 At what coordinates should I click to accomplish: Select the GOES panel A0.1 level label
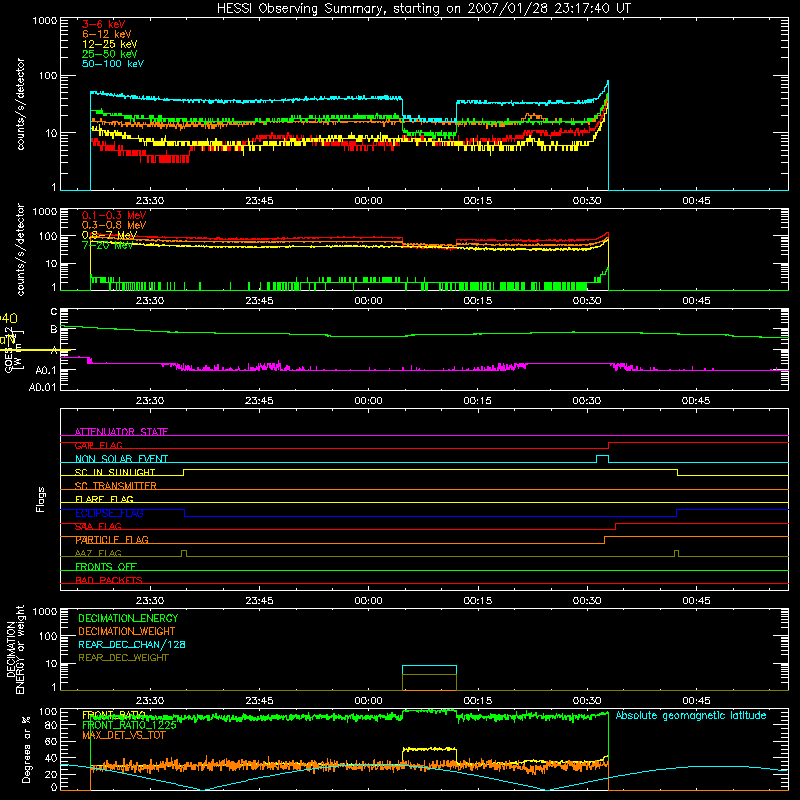click(45, 370)
